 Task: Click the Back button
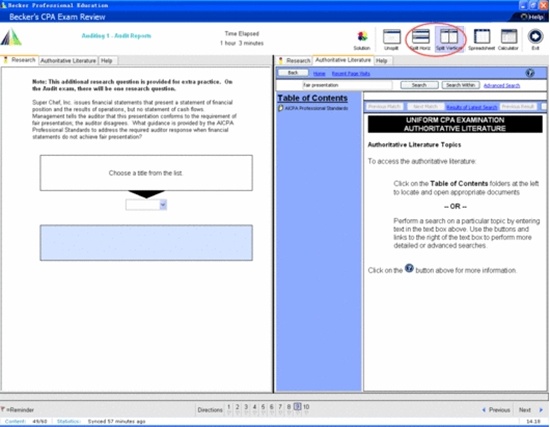pos(293,73)
